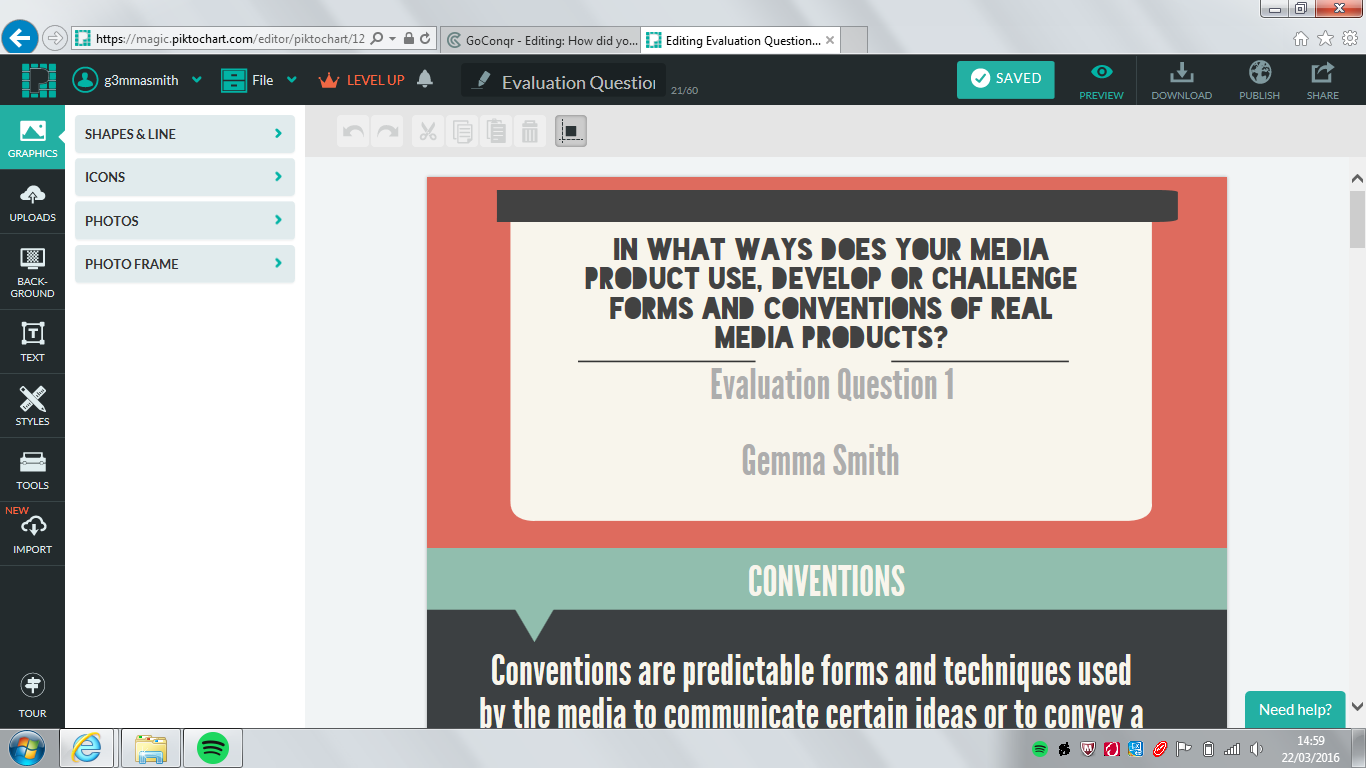The height and width of the screenshot is (768, 1366).
Task: Open the g3mmasmith account dropdown
Action: point(138,80)
